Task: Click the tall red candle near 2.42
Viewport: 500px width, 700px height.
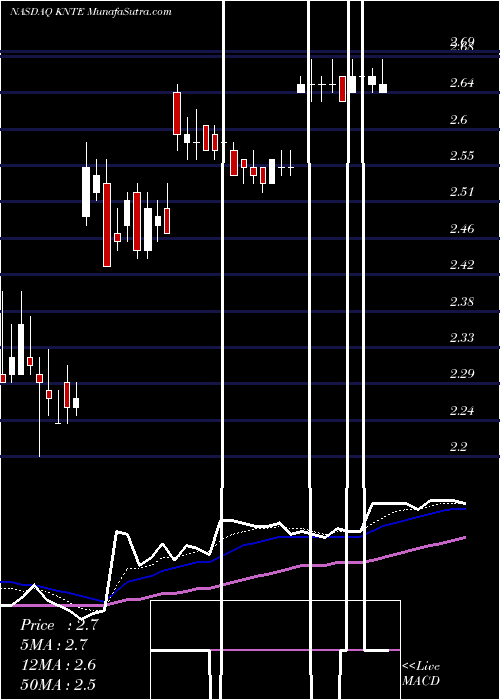Action: (x=107, y=225)
